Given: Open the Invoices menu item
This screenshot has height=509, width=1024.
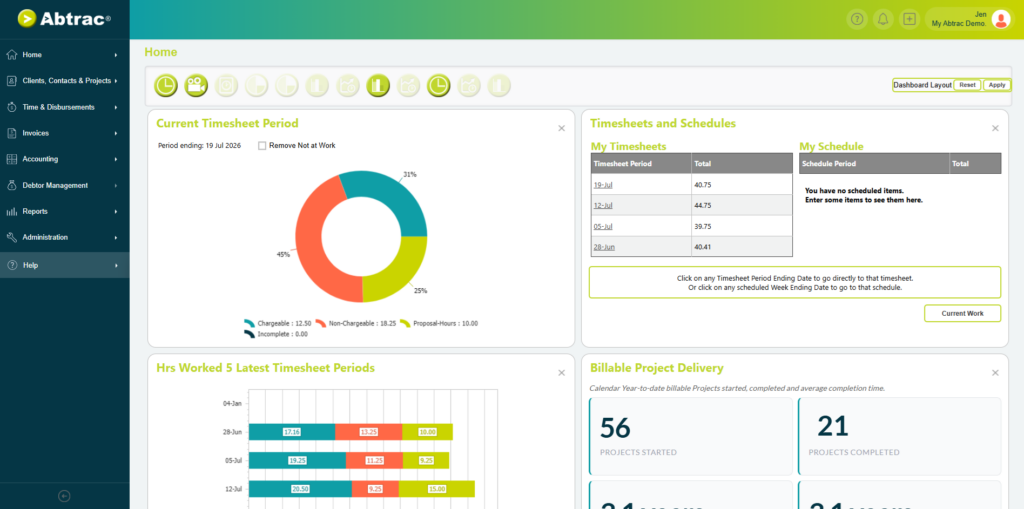Looking at the screenshot, I should 65,133.
